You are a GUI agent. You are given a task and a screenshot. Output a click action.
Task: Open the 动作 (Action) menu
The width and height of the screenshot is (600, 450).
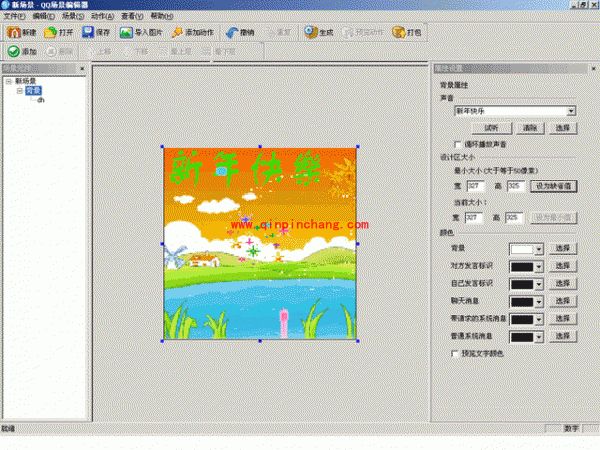tap(103, 16)
